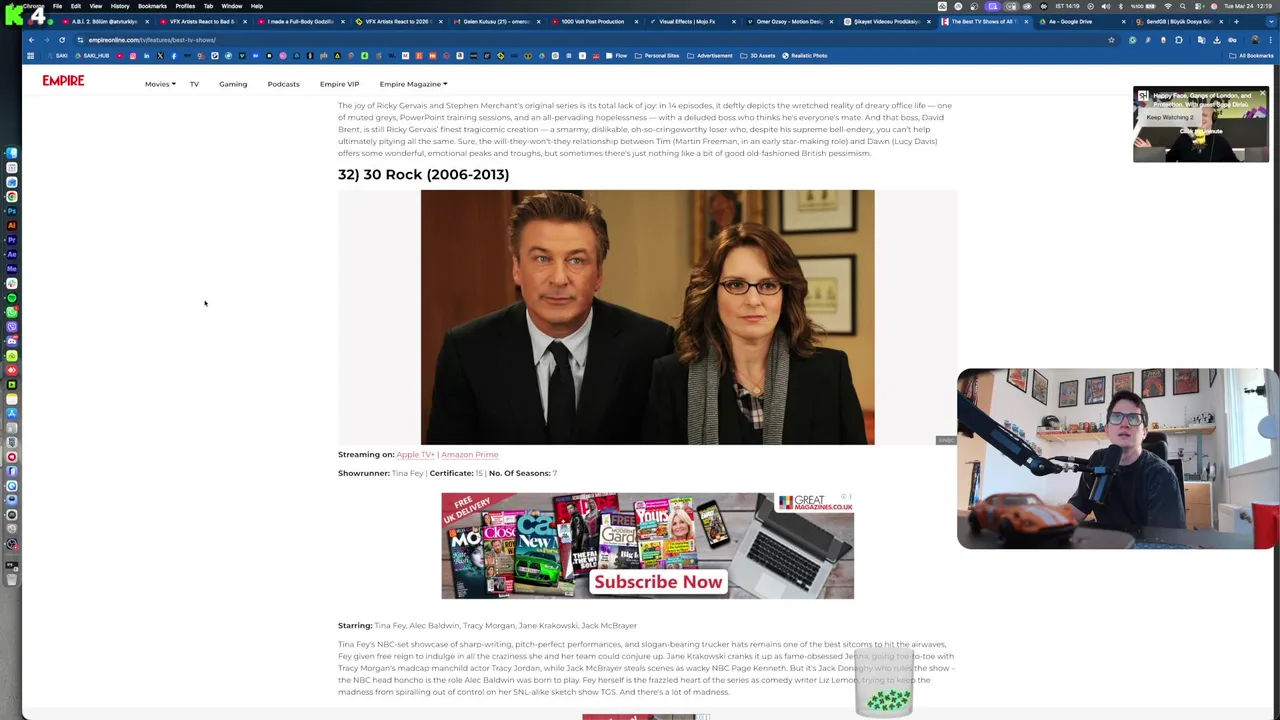The height and width of the screenshot is (720, 1280).
Task: Launch Photoshop from the dock
Action: 12,211
